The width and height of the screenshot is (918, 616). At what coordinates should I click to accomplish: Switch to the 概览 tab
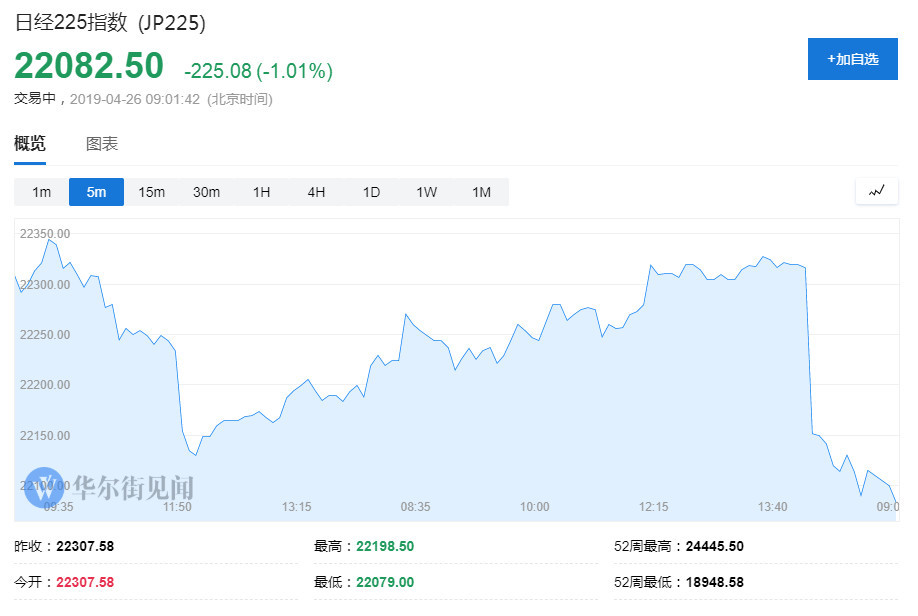pos(30,143)
